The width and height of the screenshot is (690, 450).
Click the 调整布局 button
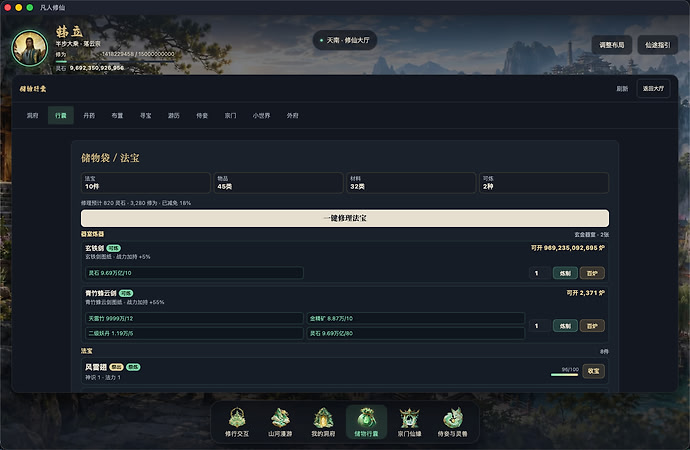[x=612, y=45]
